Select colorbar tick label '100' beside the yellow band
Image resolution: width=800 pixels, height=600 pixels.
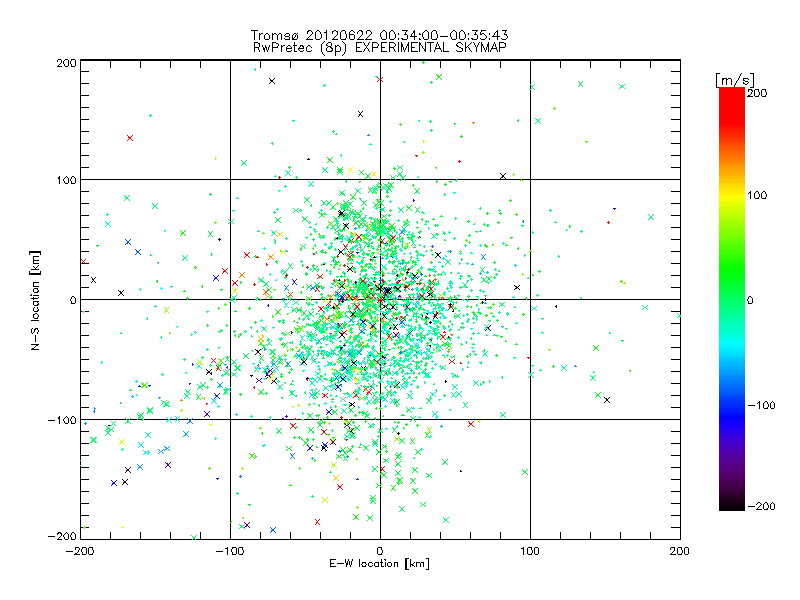pyautogui.click(x=757, y=195)
